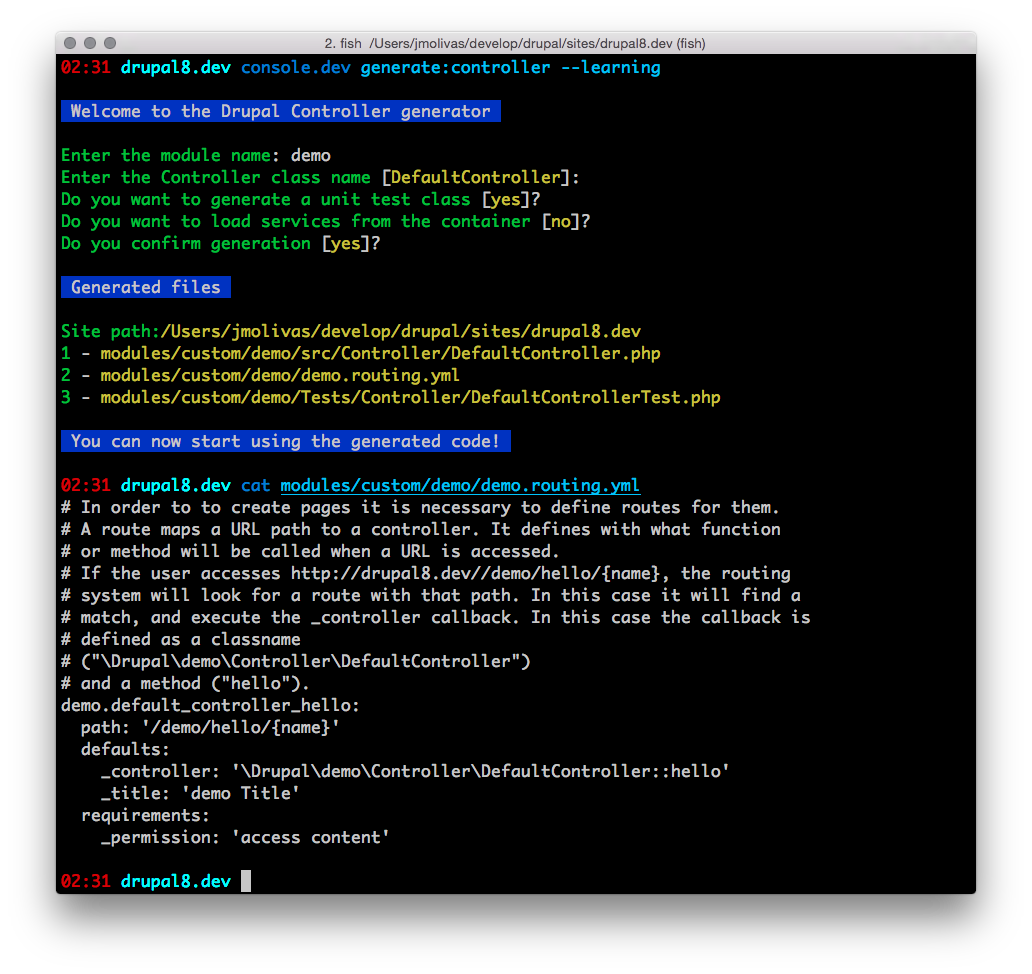
Task: Click the 'demo Title' value in YAML
Action: tap(250, 793)
